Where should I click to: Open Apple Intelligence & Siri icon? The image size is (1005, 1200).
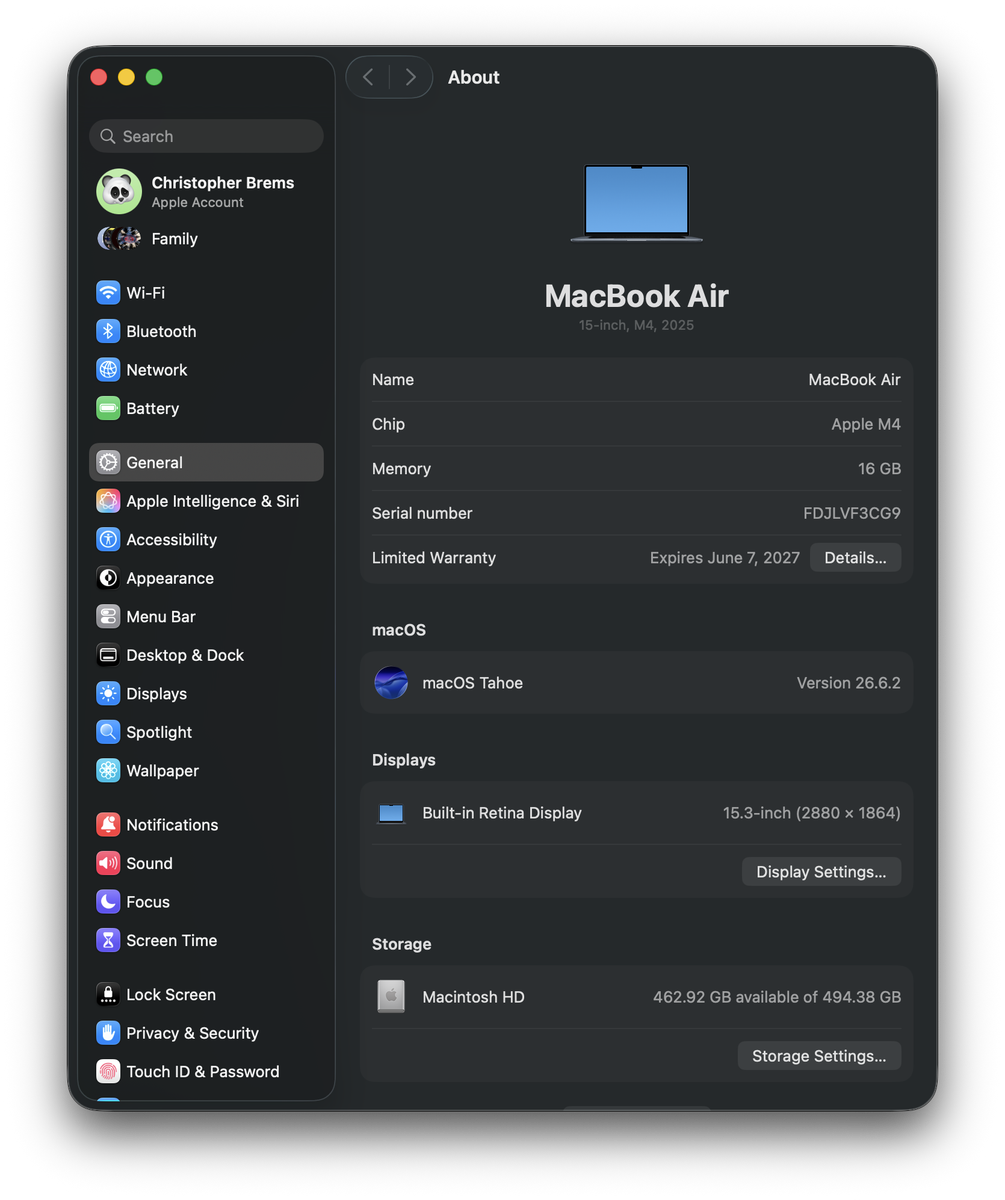[108, 501]
